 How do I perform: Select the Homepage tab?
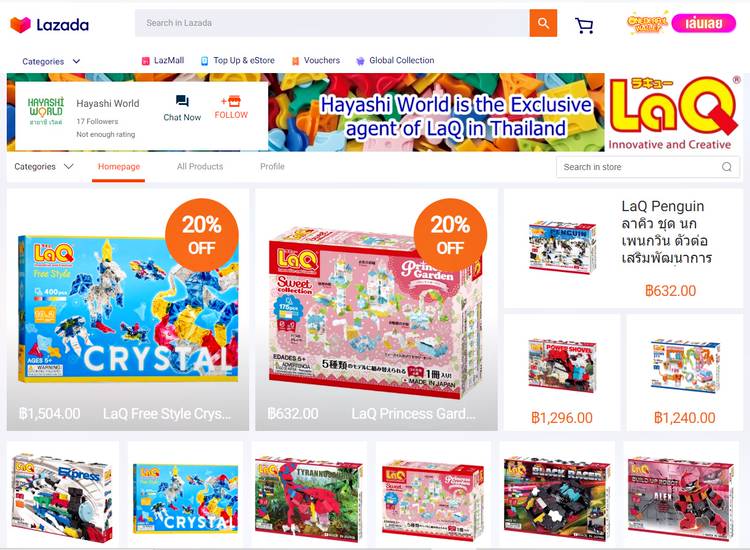119,166
